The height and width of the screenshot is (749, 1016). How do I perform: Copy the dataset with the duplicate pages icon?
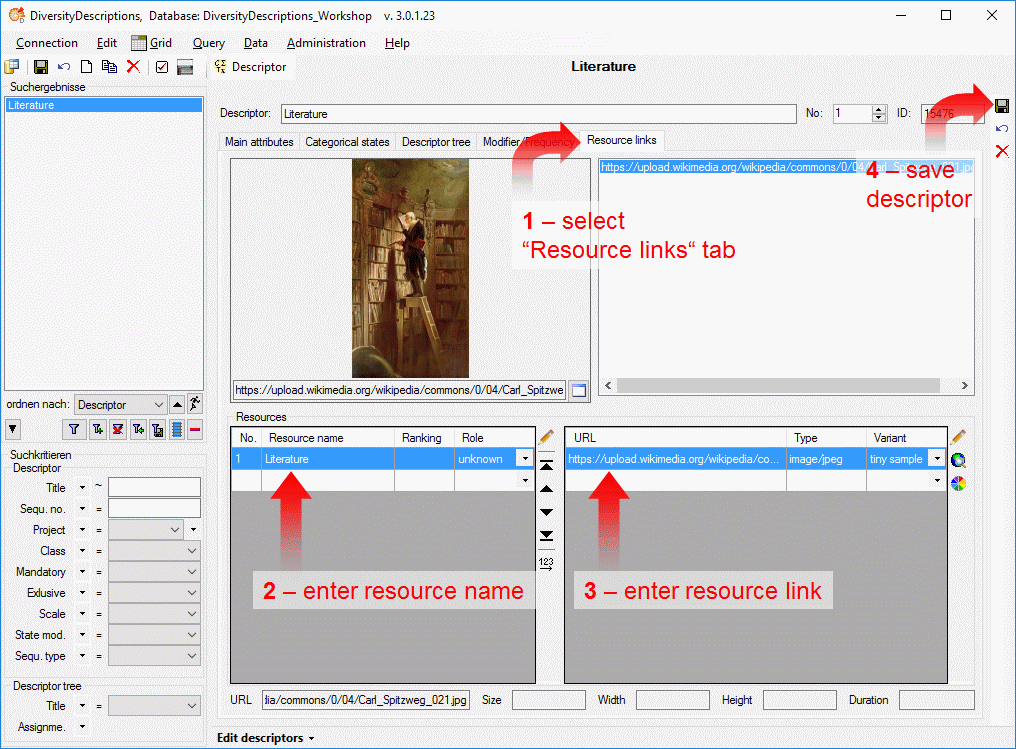click(110, 67)
